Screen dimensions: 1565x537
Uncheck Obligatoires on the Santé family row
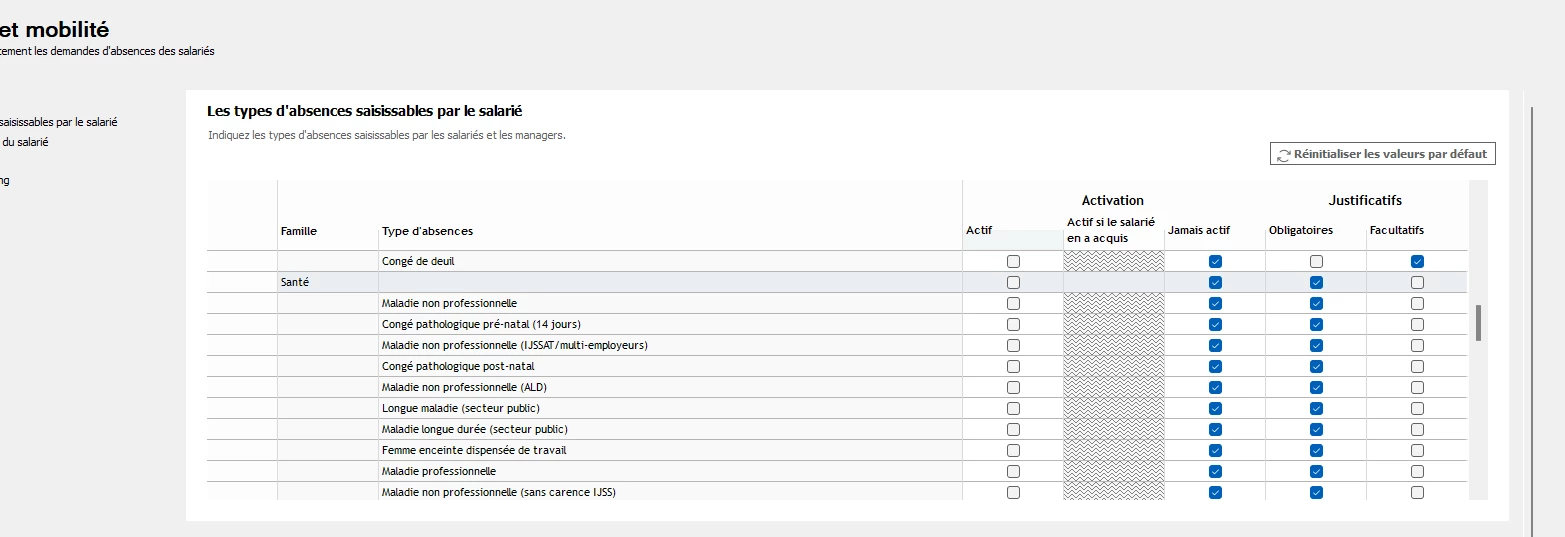[1316, 282]
